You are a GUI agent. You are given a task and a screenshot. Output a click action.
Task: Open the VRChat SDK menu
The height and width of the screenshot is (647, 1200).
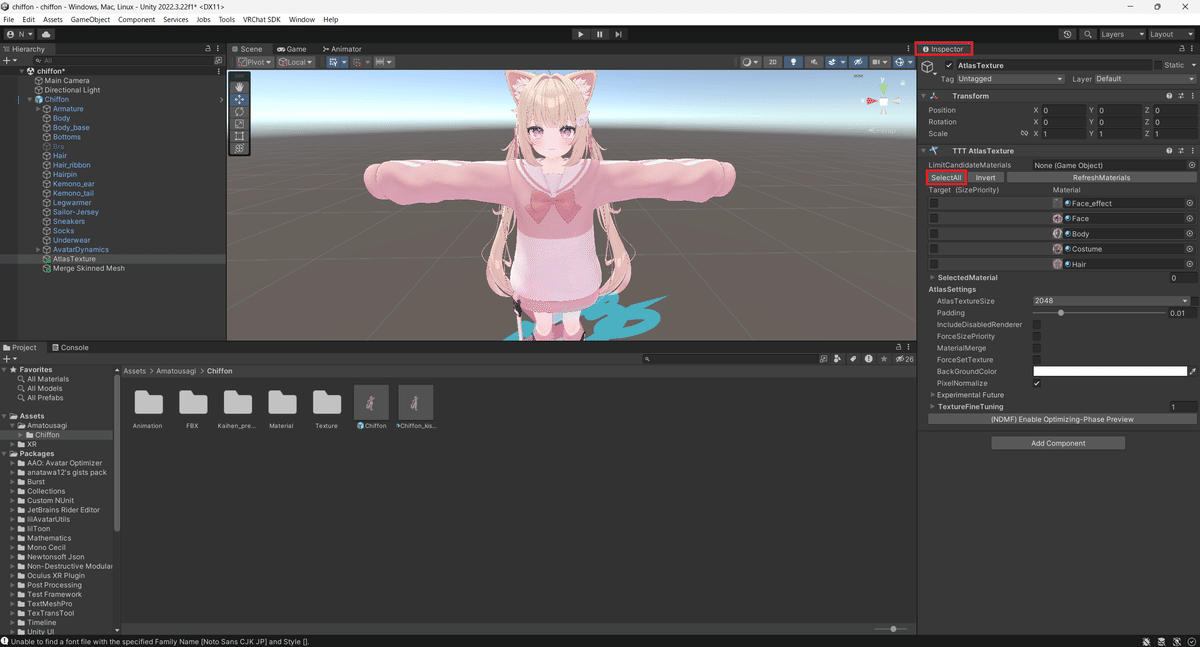coord(262,20)
